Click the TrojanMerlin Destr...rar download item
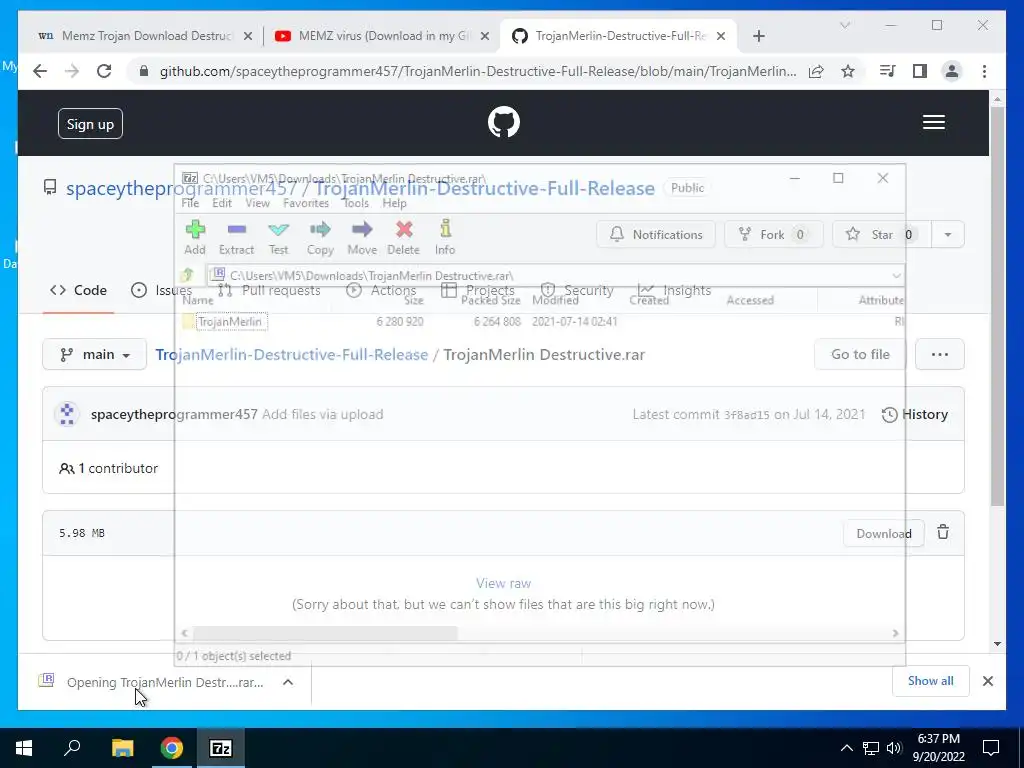 pos(165,682)
